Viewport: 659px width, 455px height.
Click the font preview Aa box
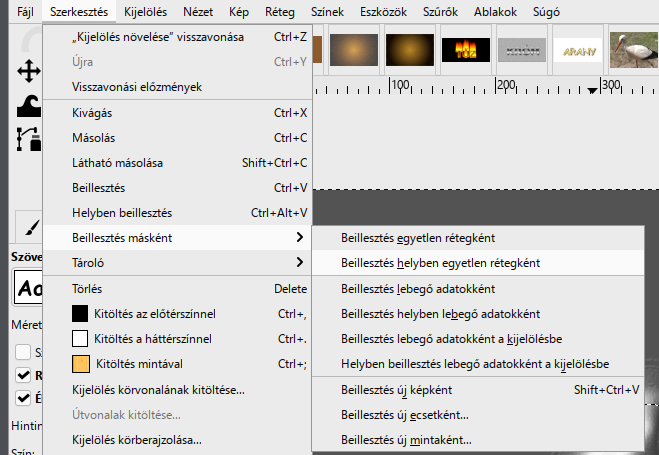tap(28, 288)
